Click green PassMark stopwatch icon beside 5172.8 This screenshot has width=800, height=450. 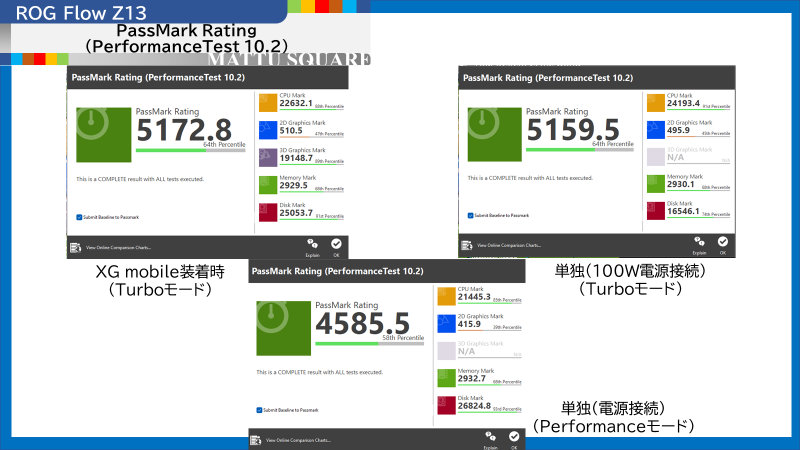tap(104, 135)
